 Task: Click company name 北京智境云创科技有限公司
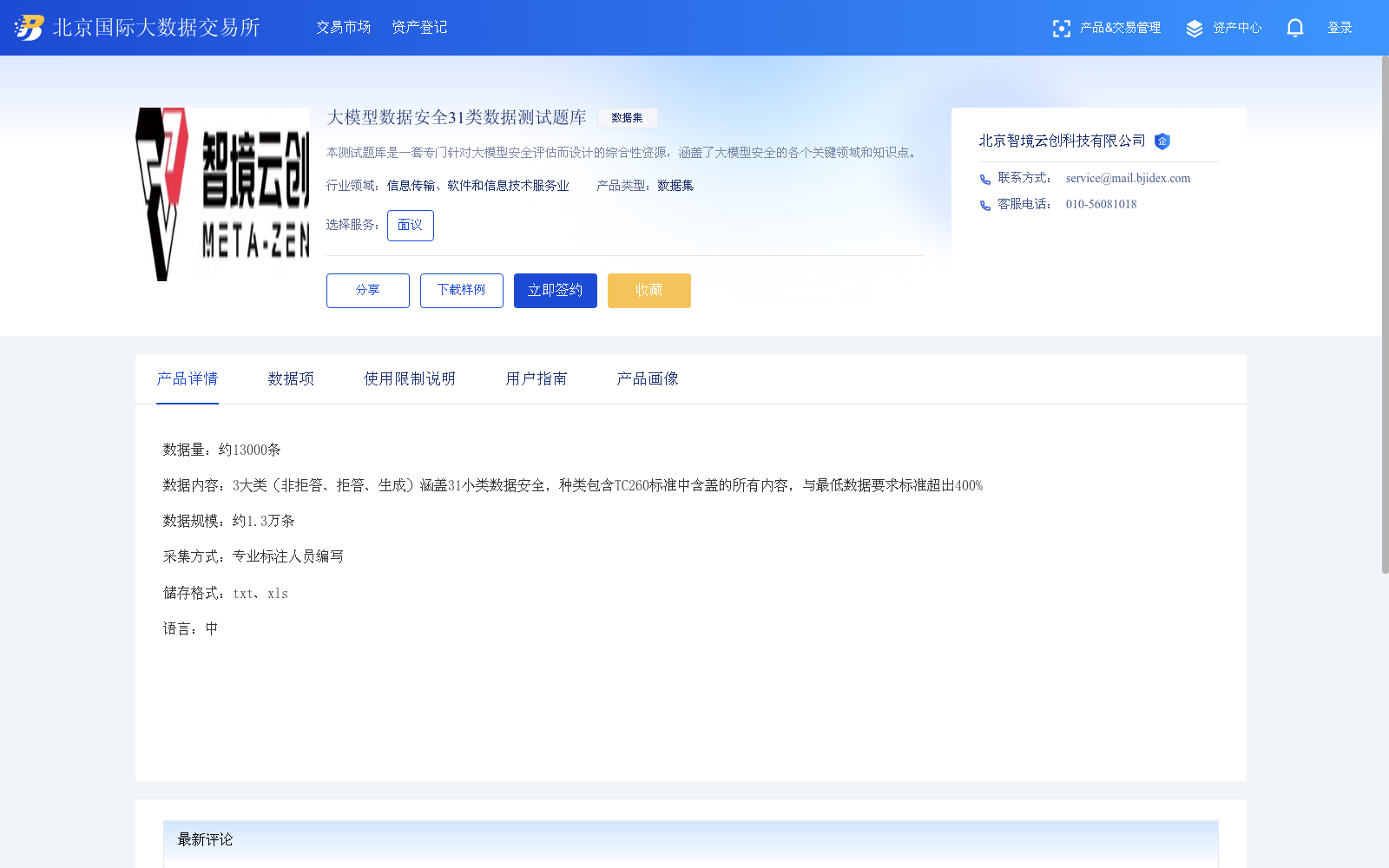pyautogui.click(x=1063, y=141)
